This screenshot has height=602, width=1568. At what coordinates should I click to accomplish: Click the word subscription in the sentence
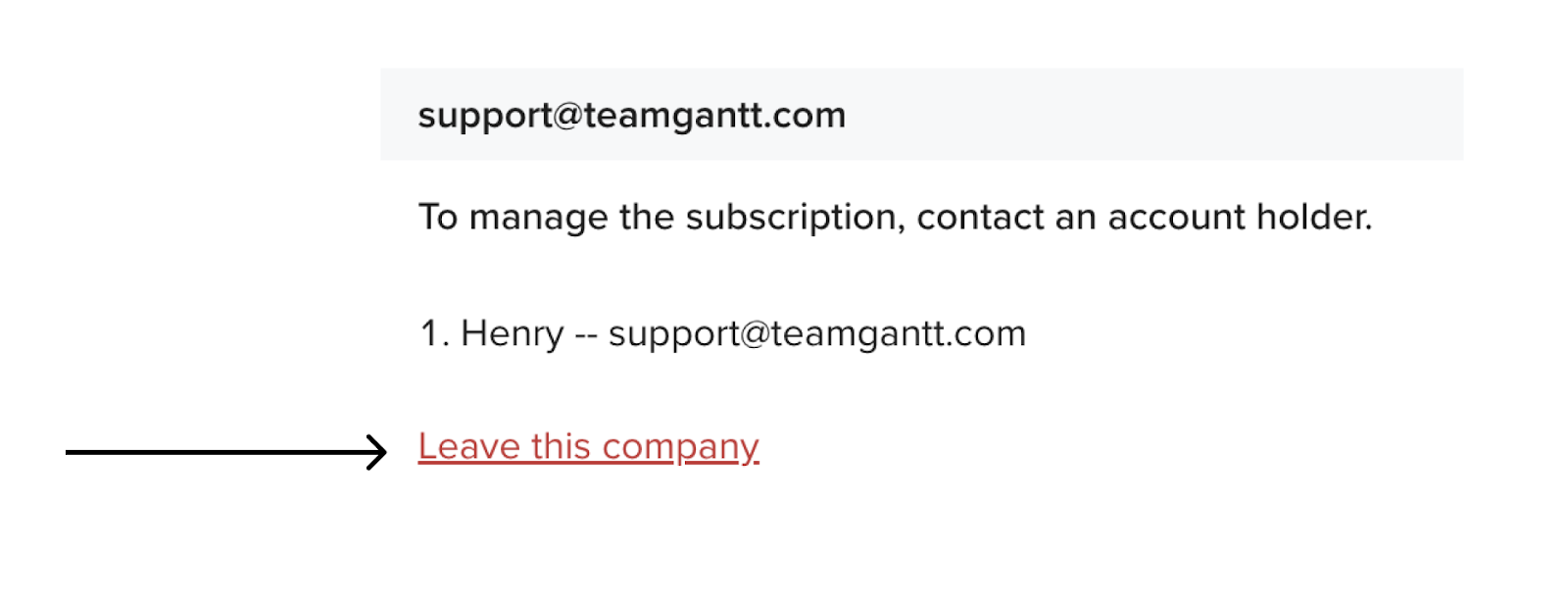(794, 218)
